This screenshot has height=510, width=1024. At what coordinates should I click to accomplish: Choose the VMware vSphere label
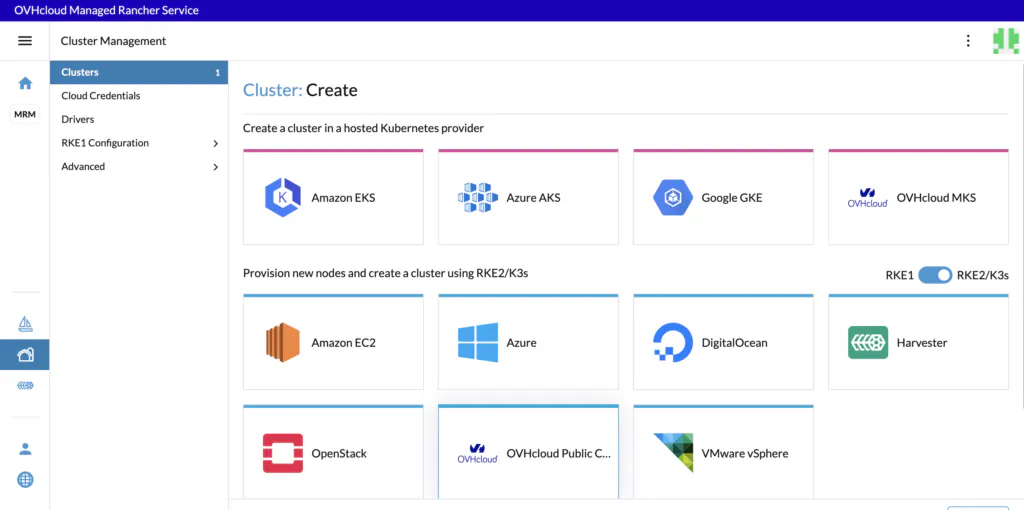(744, 453)
